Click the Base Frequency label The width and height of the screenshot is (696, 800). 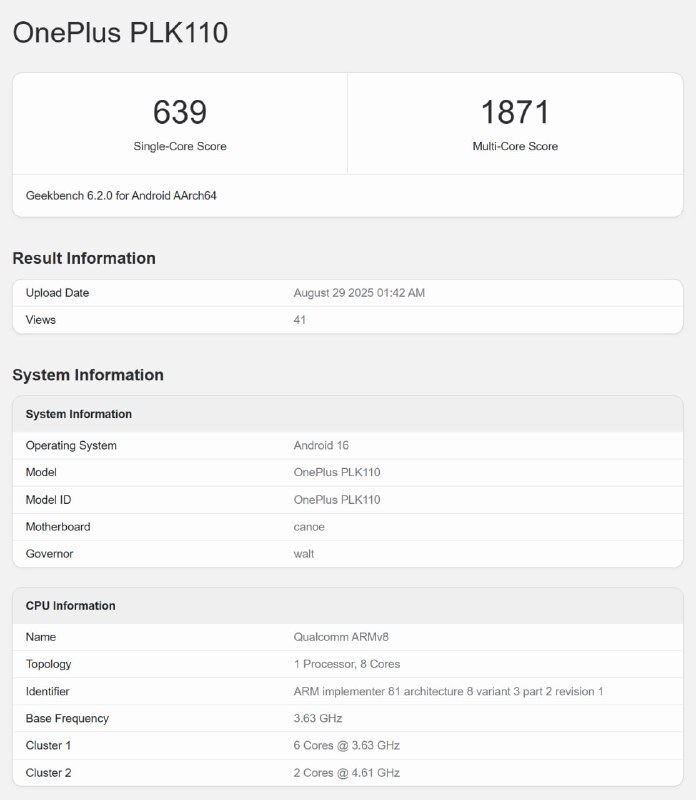pyautogui.click(x=67, y=719)
